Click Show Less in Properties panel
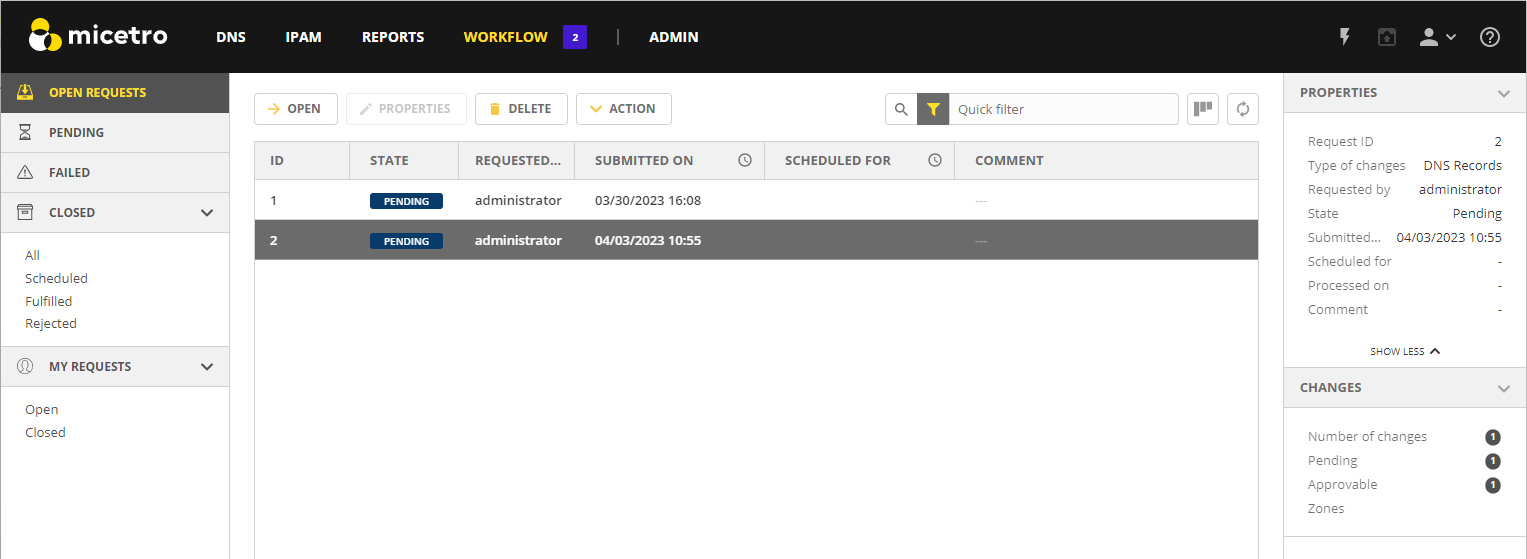 click(1404, 351)
